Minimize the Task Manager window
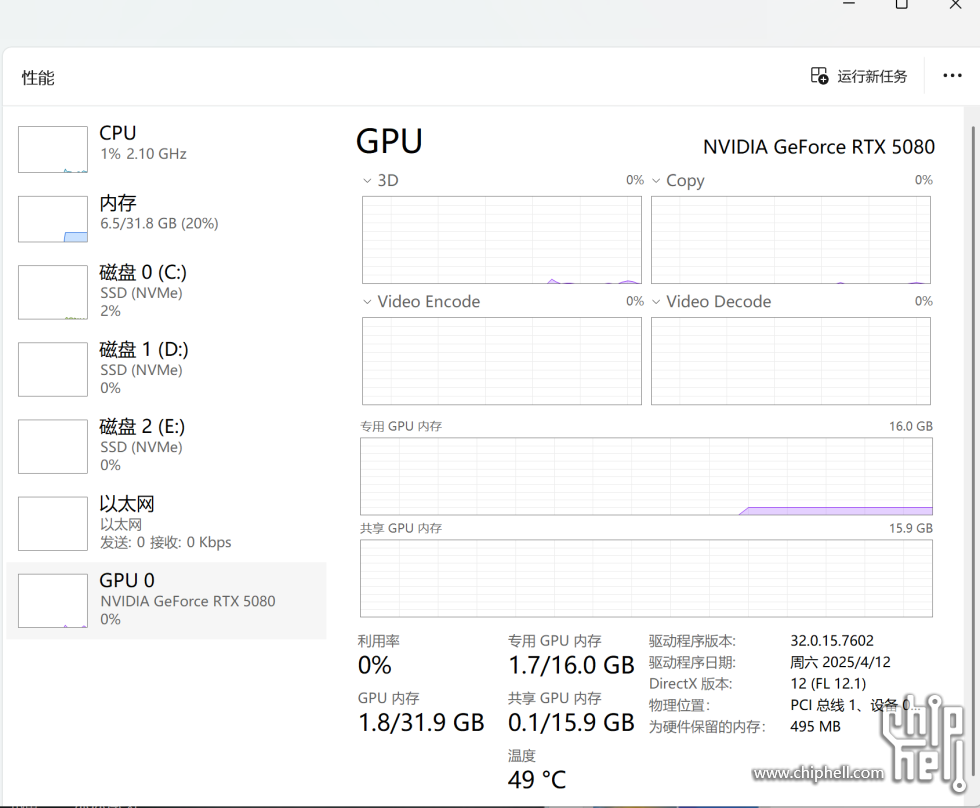980x808 pixels. [x=848, y=3]
